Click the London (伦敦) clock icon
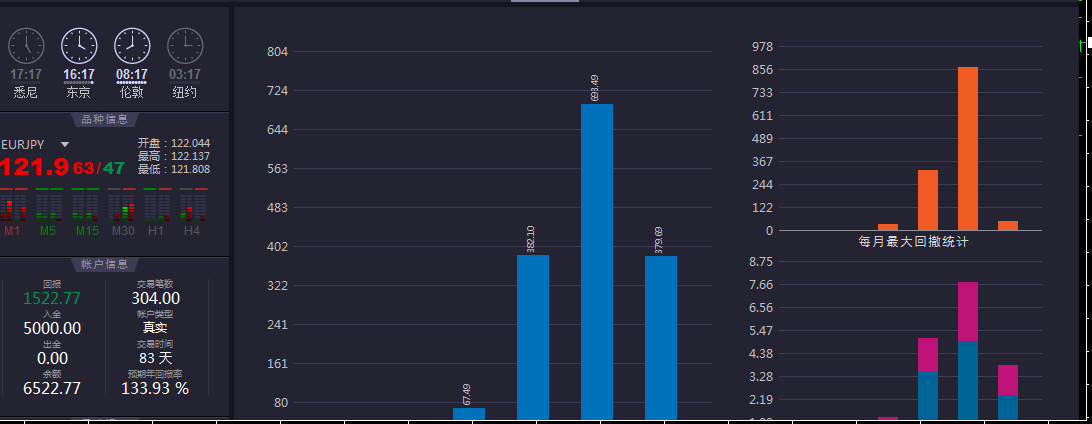1092x424 pixels. point(132,46)
